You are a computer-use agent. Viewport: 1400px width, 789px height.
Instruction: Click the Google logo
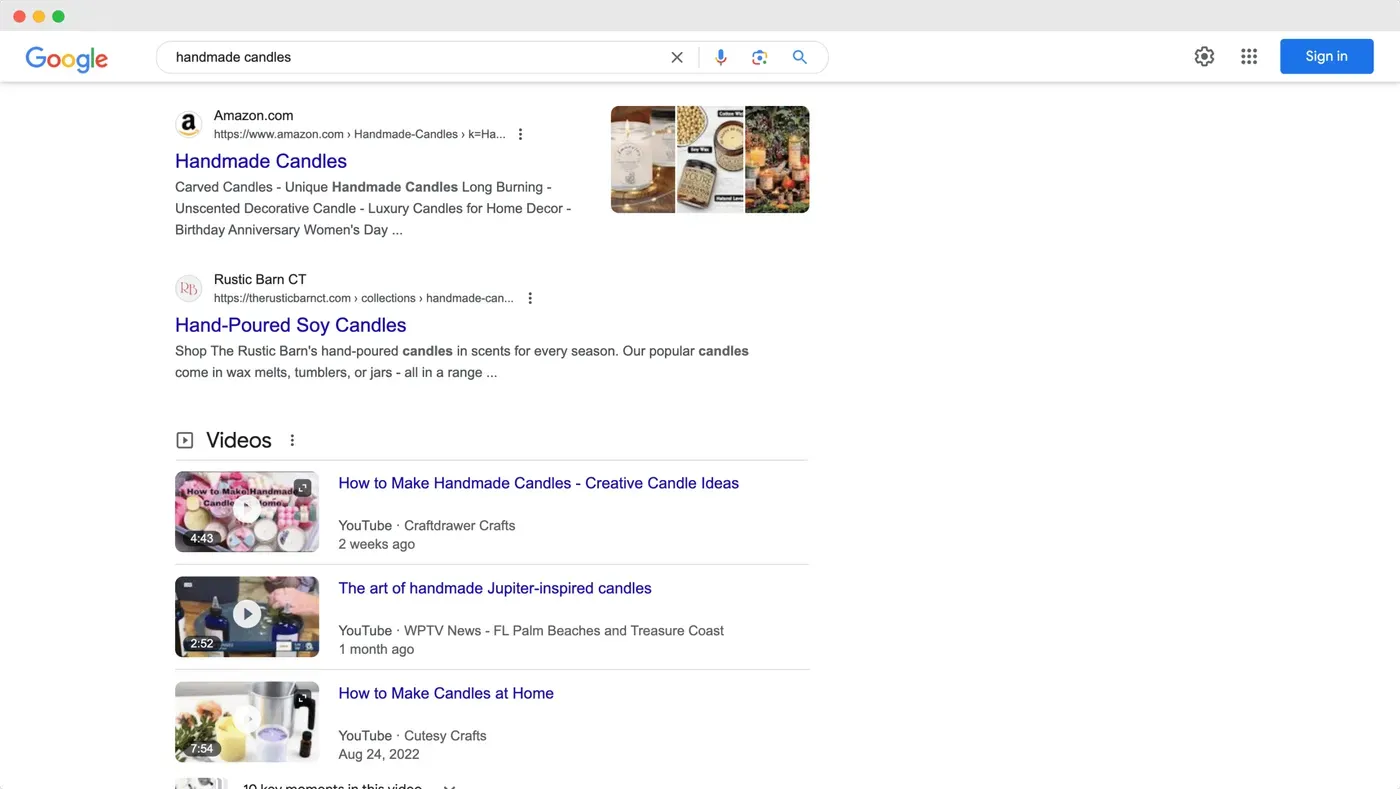(67, 59)
